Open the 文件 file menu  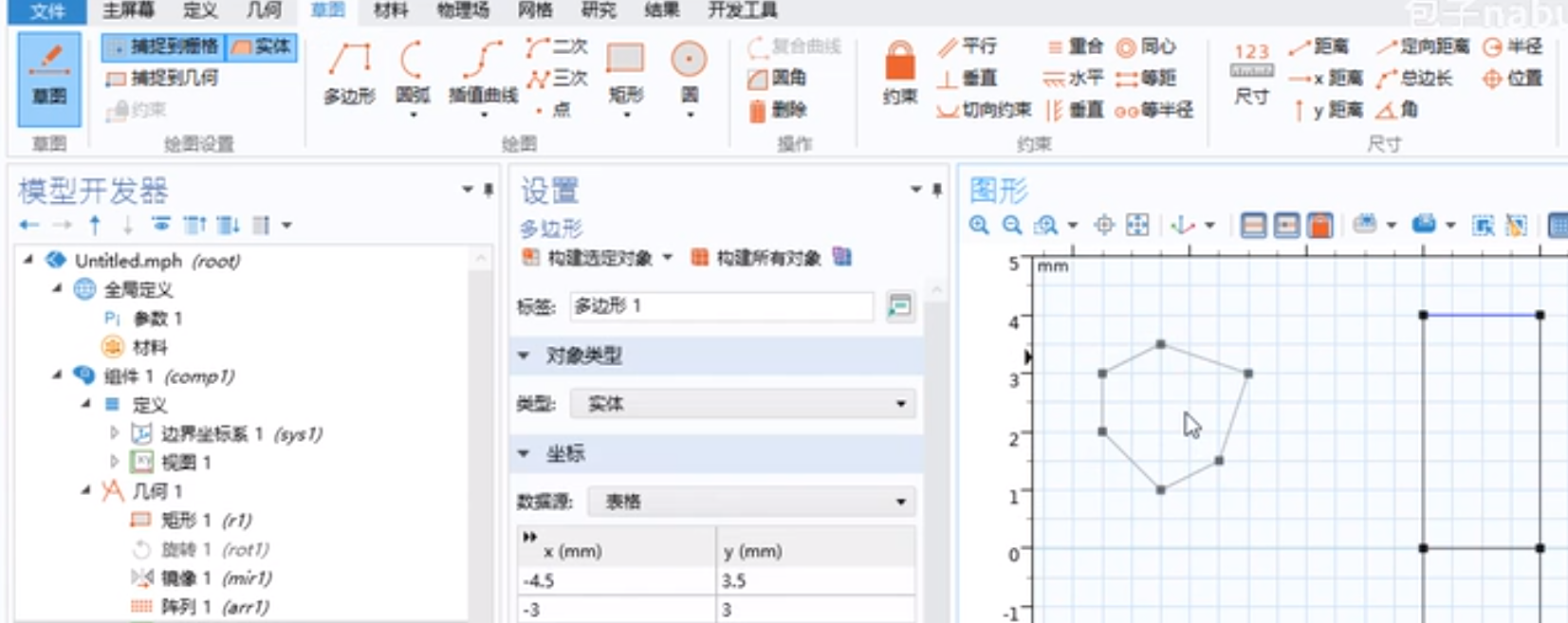coord(47,11)
